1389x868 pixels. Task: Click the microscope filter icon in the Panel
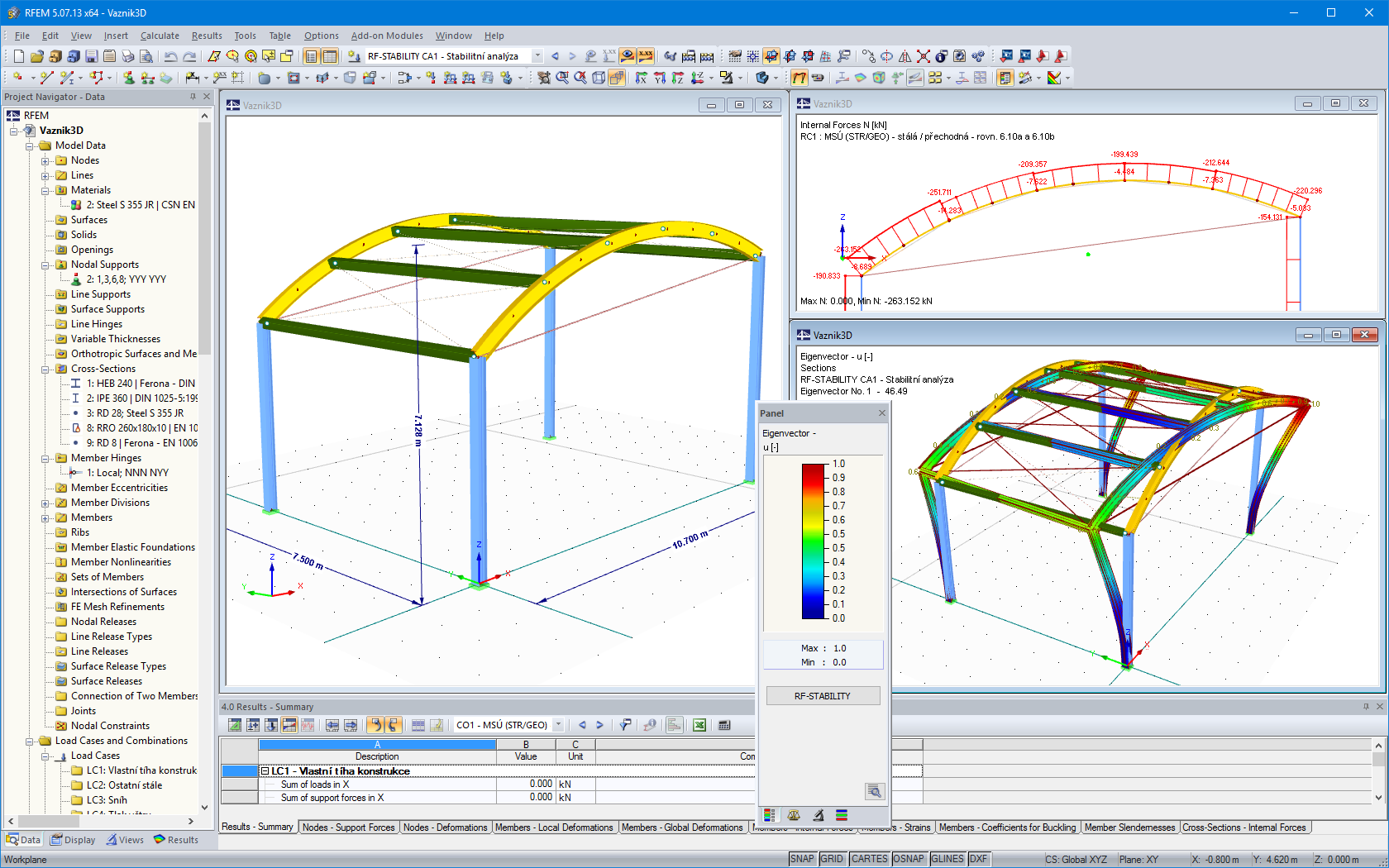(x=818, y=815)
